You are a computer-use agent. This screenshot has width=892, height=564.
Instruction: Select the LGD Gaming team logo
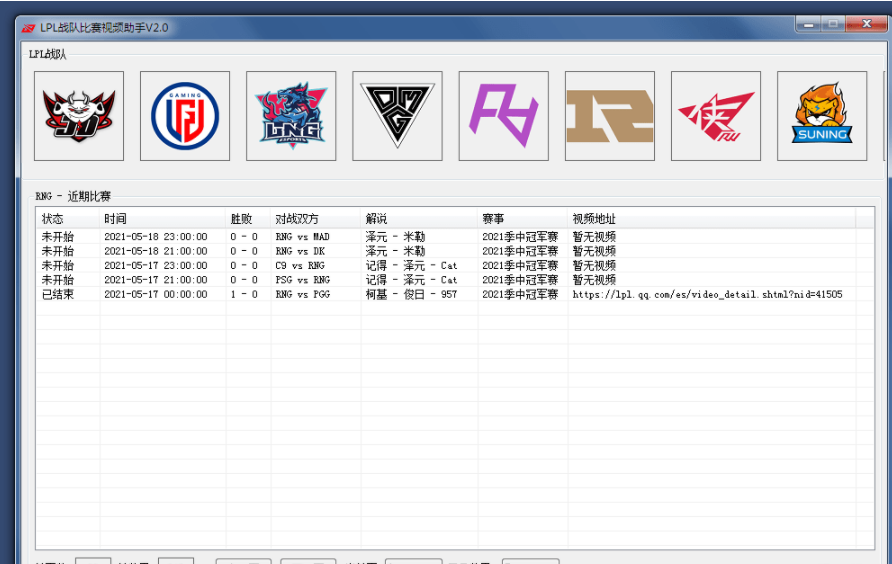(x=185, y=116)
